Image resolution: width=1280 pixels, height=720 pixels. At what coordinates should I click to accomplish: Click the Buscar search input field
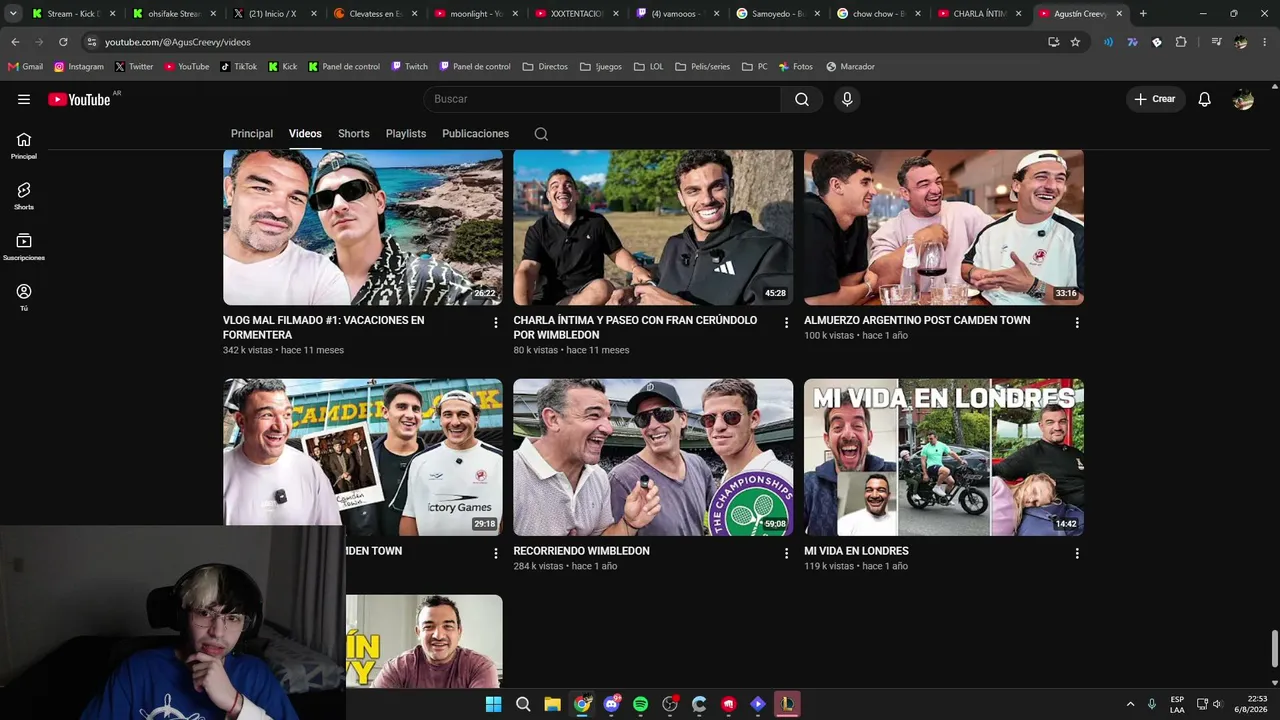click(x=602, y=99)
